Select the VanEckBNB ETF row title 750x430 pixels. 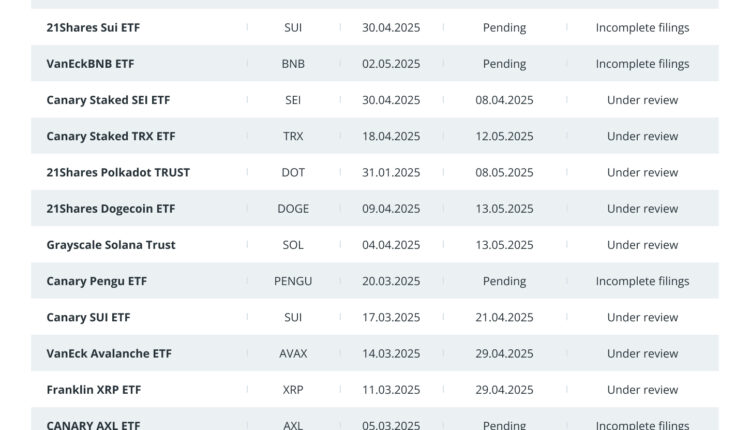pos(90,64)
